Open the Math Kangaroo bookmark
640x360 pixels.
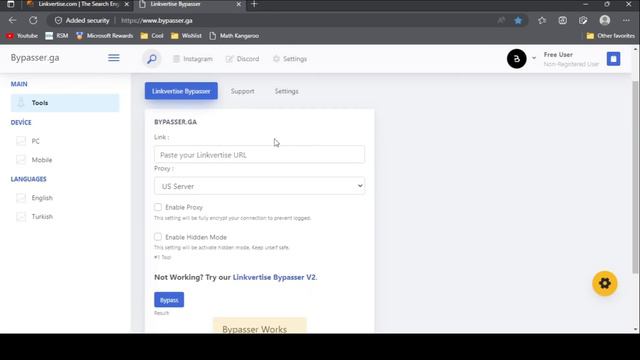234,36
